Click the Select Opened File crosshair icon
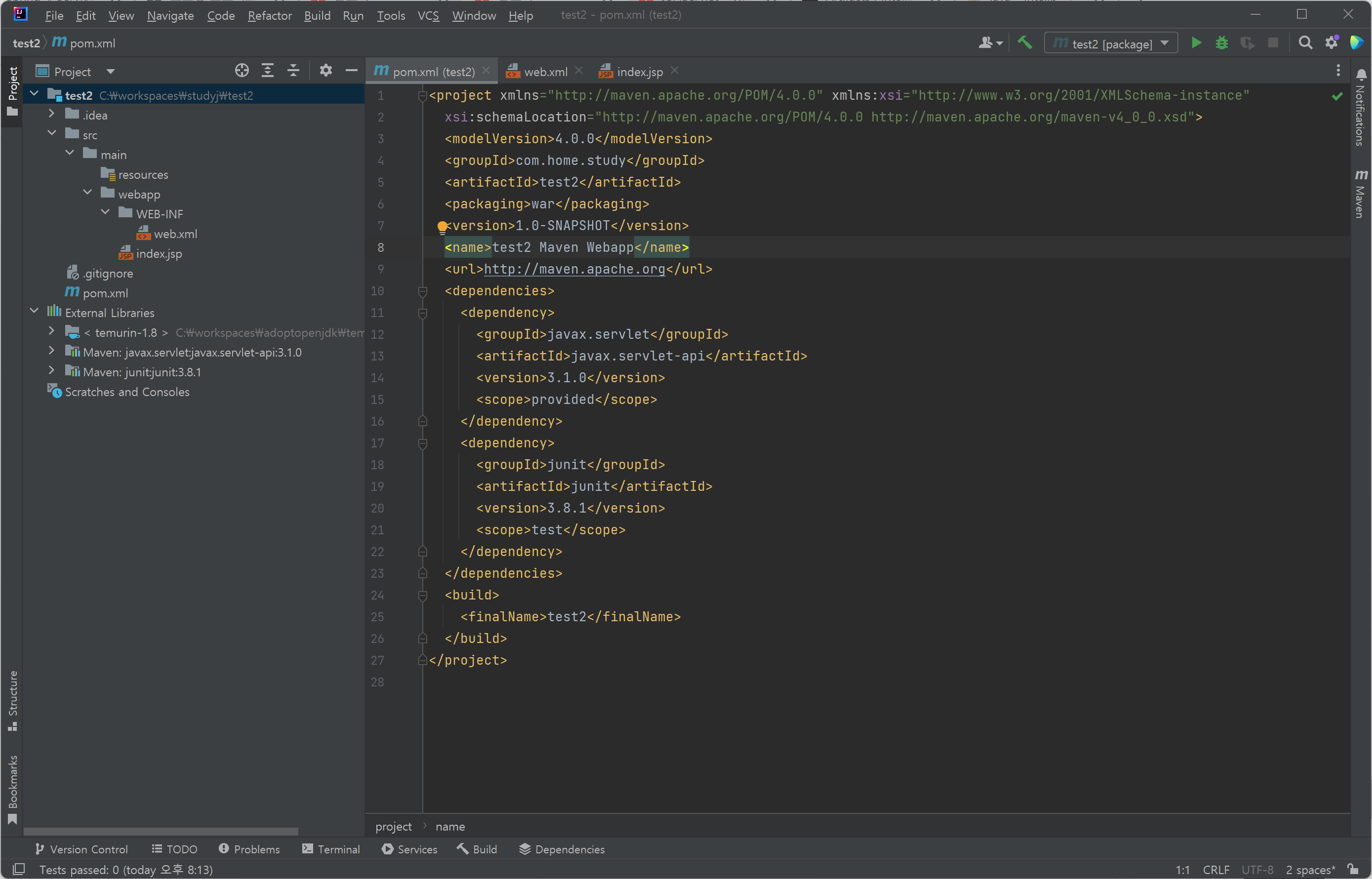The image size is (1372, 879). (242, 71)
